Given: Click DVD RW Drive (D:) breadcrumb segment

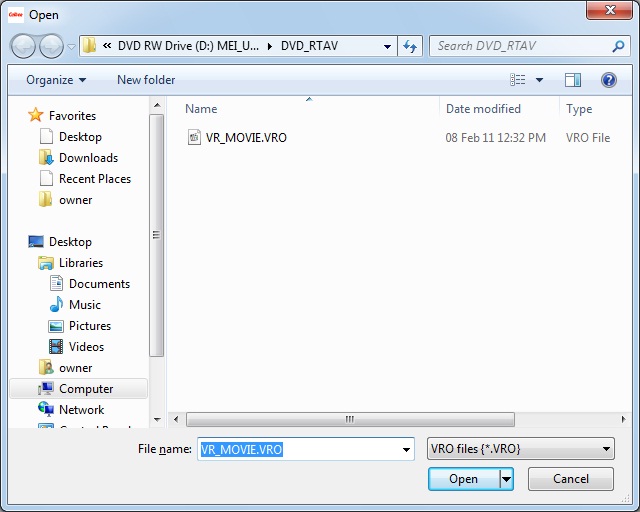Looking at the screenshot, I should tap(188, 46).
